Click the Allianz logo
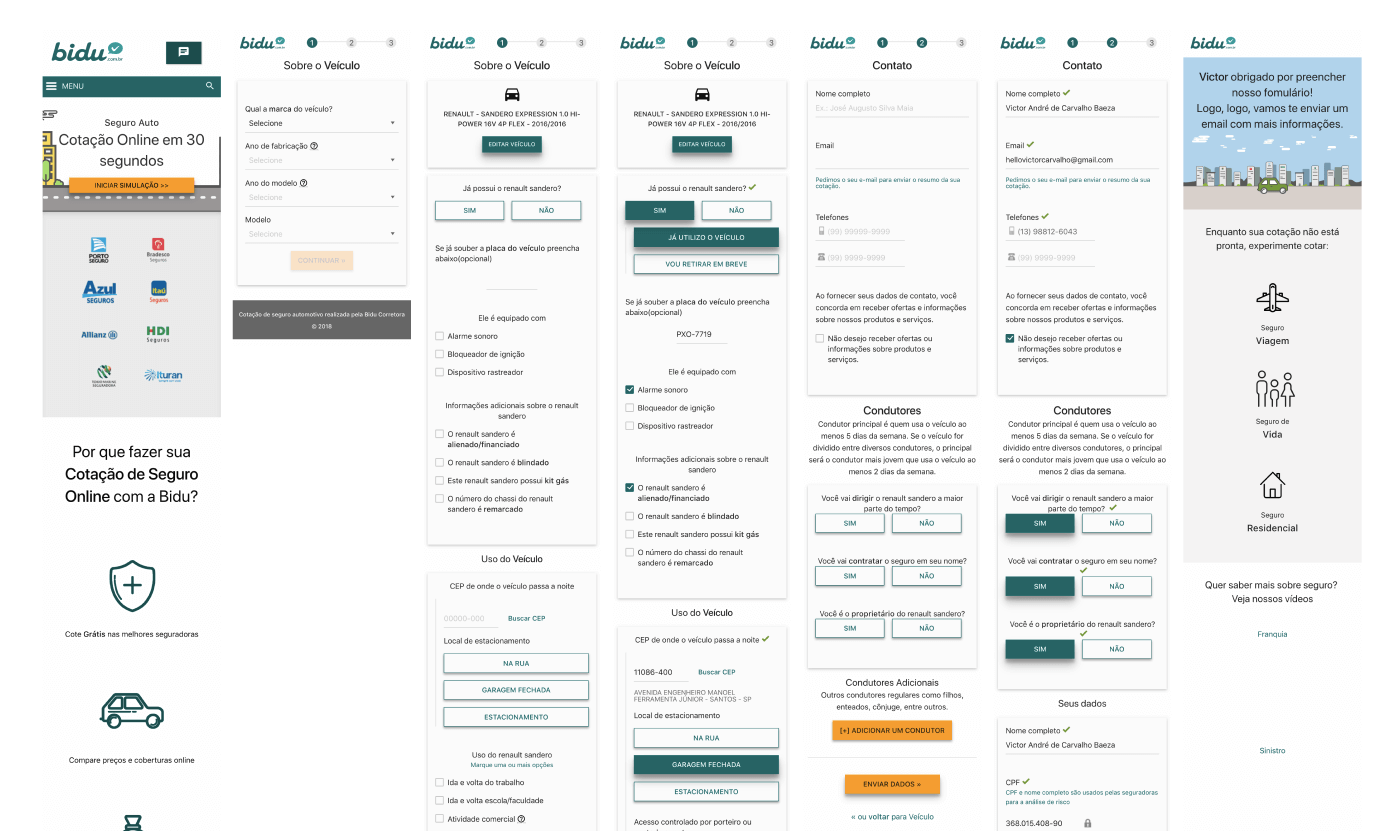1399x831 pixels. tap(99, 334)
